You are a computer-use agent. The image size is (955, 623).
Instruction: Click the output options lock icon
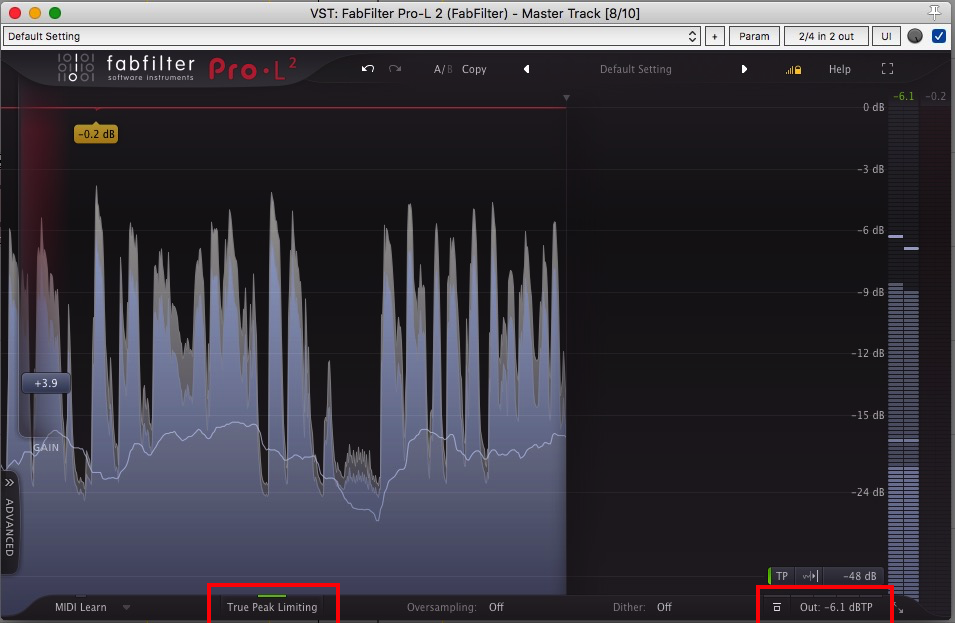pyautogui.click(x=793, y=70)
